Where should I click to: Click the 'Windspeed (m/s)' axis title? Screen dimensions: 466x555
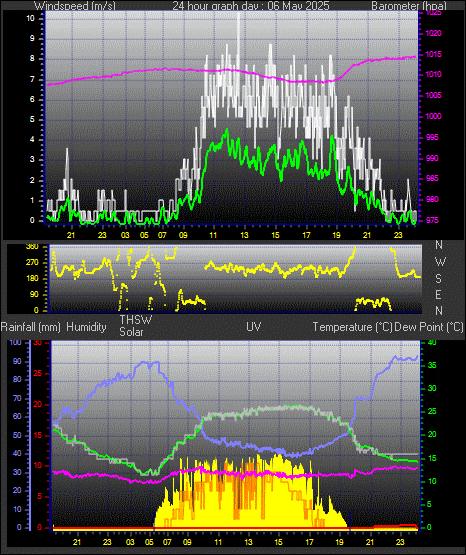click(x=75, y=6)
